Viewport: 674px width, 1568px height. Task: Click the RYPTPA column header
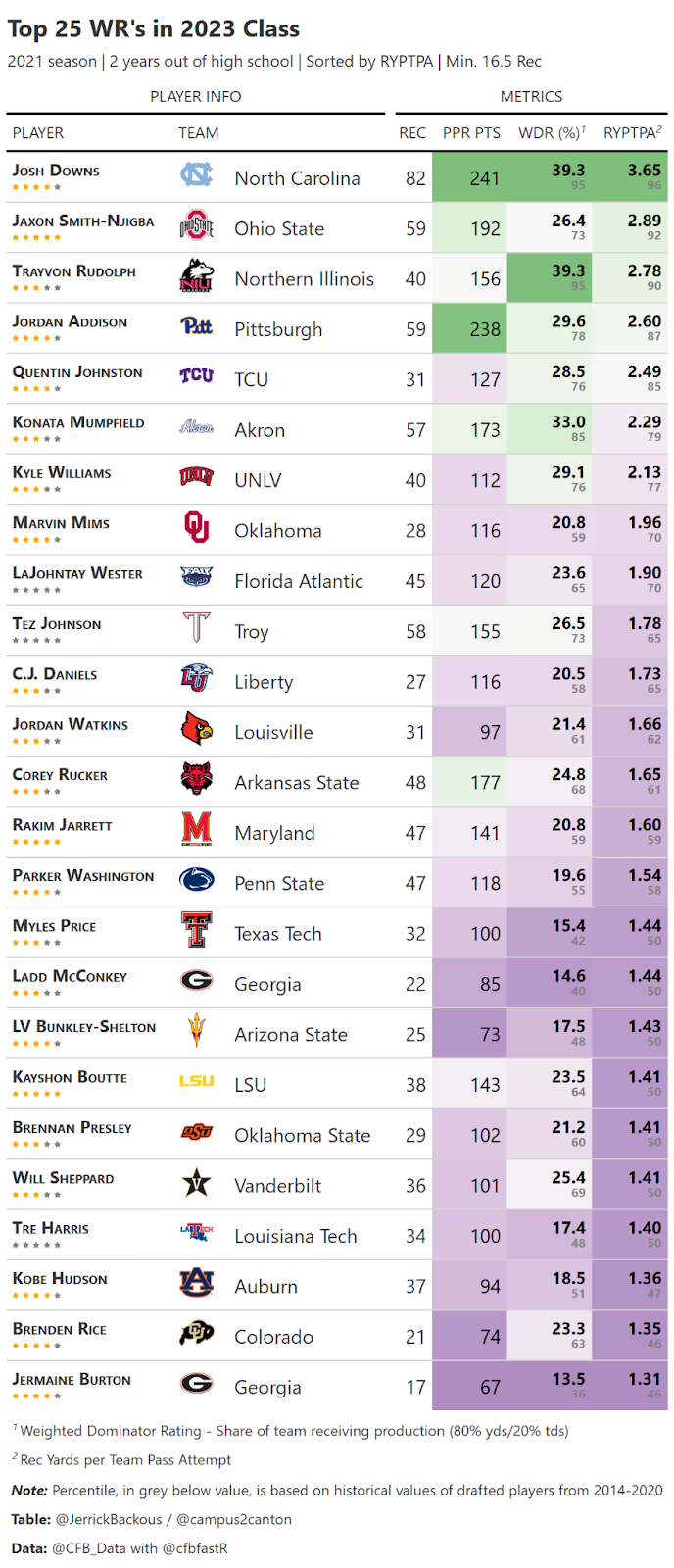(632, 133)
